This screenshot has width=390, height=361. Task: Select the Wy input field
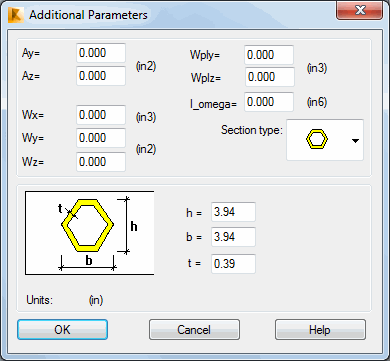[x=101, y=138]
